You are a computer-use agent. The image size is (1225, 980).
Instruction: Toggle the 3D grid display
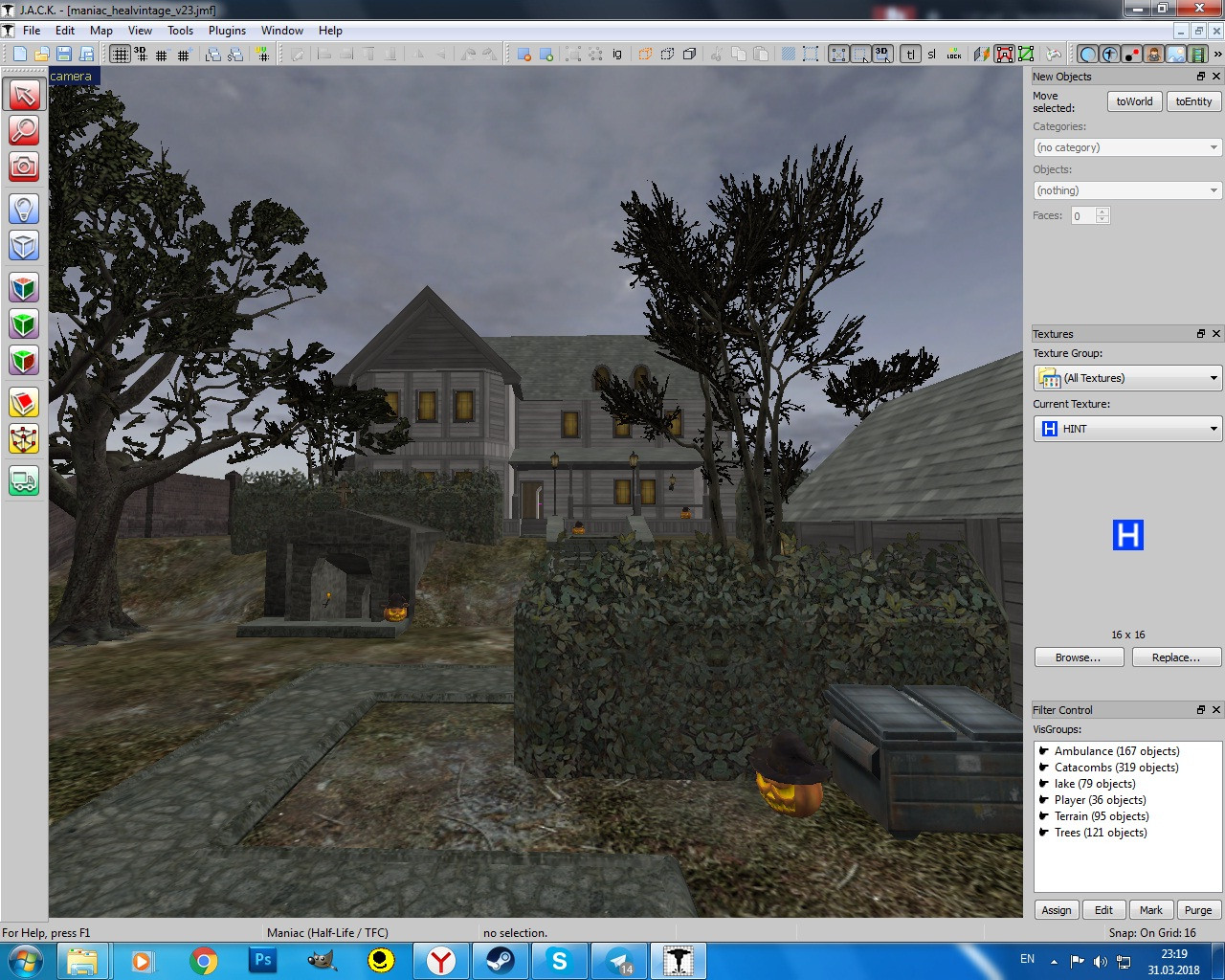coord(141,54)
